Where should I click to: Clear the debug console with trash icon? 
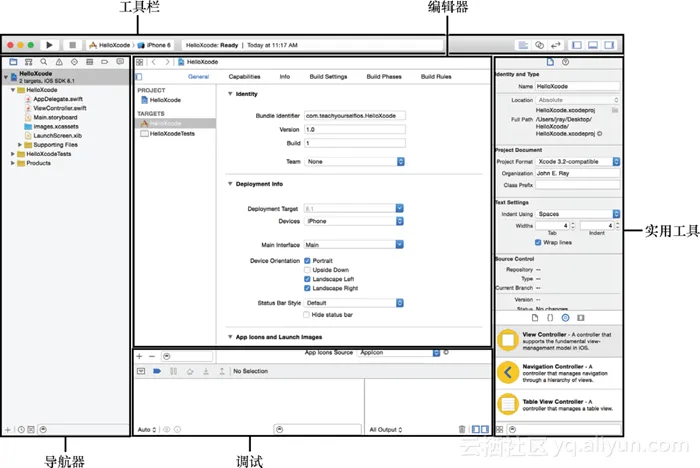462,429
